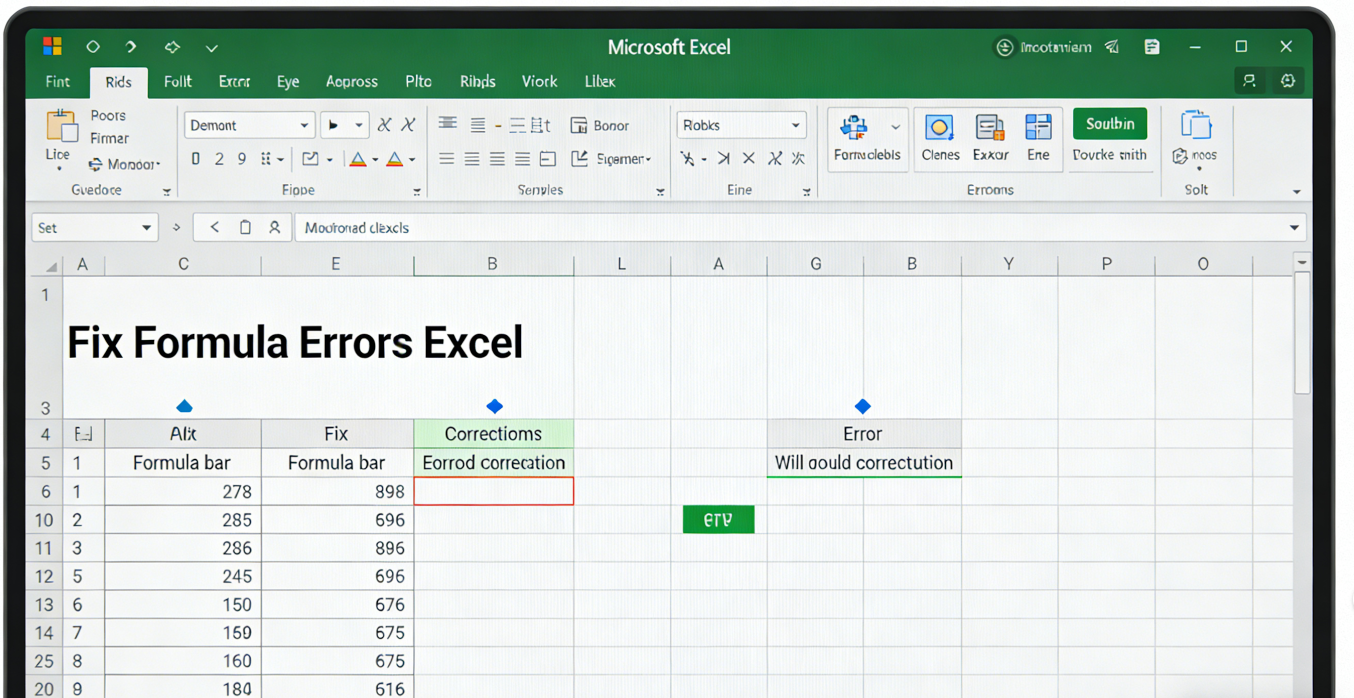Click the user account icon beside Imootsmiem
Screen dimensions: 1354x698
pos(1005,47)
